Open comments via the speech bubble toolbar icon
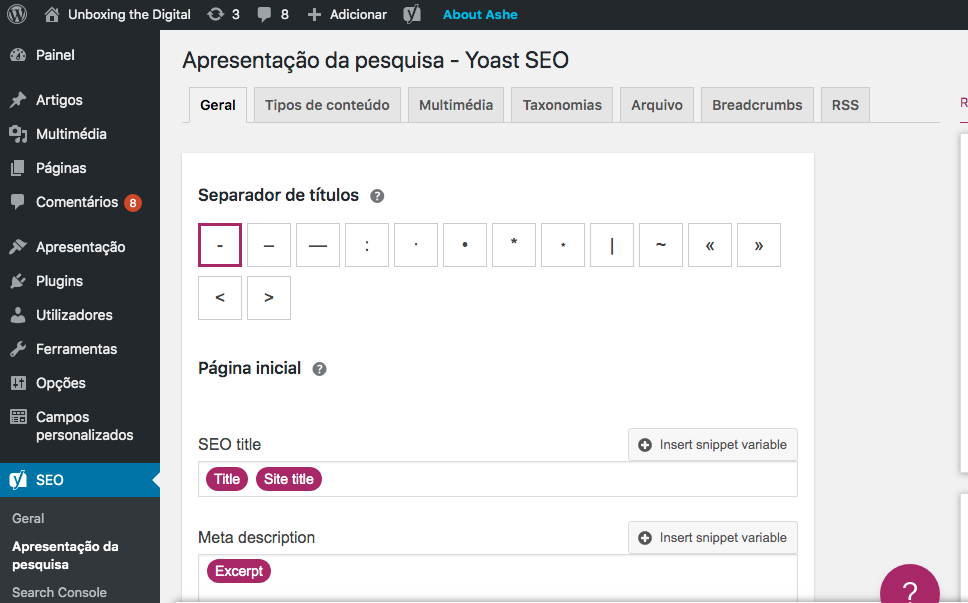Screen dimensions: 968x603 262,14
